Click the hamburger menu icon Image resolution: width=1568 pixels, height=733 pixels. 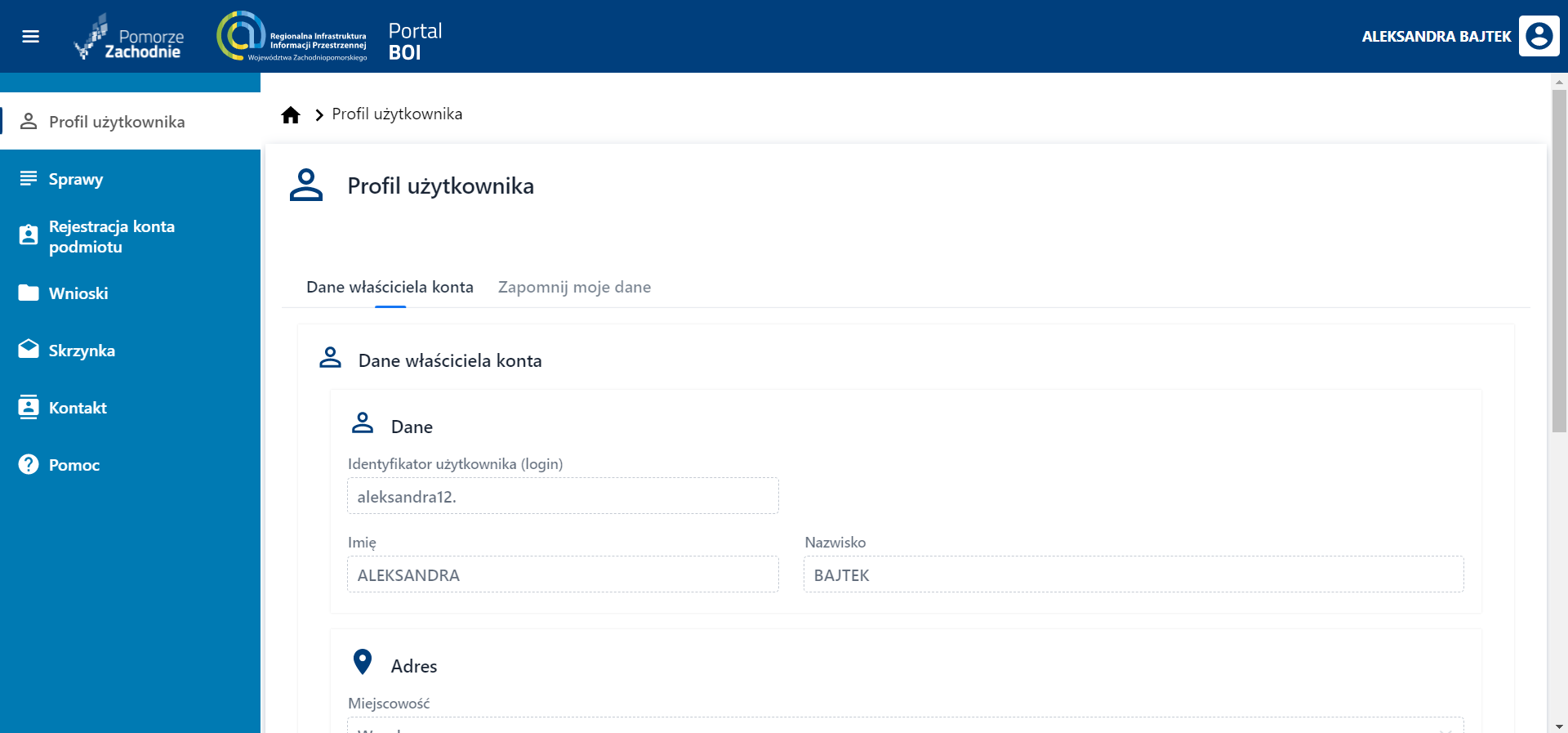30,36
